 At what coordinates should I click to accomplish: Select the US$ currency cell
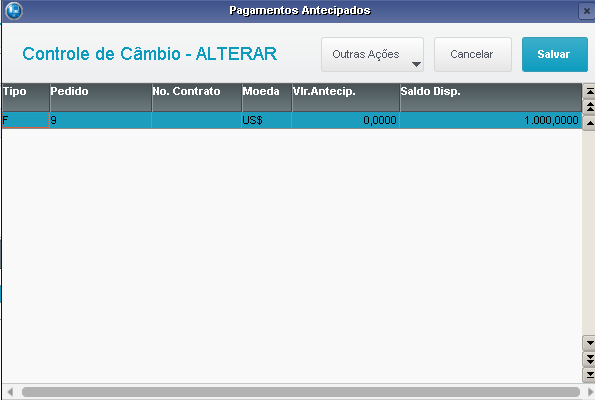pos(267,120)
